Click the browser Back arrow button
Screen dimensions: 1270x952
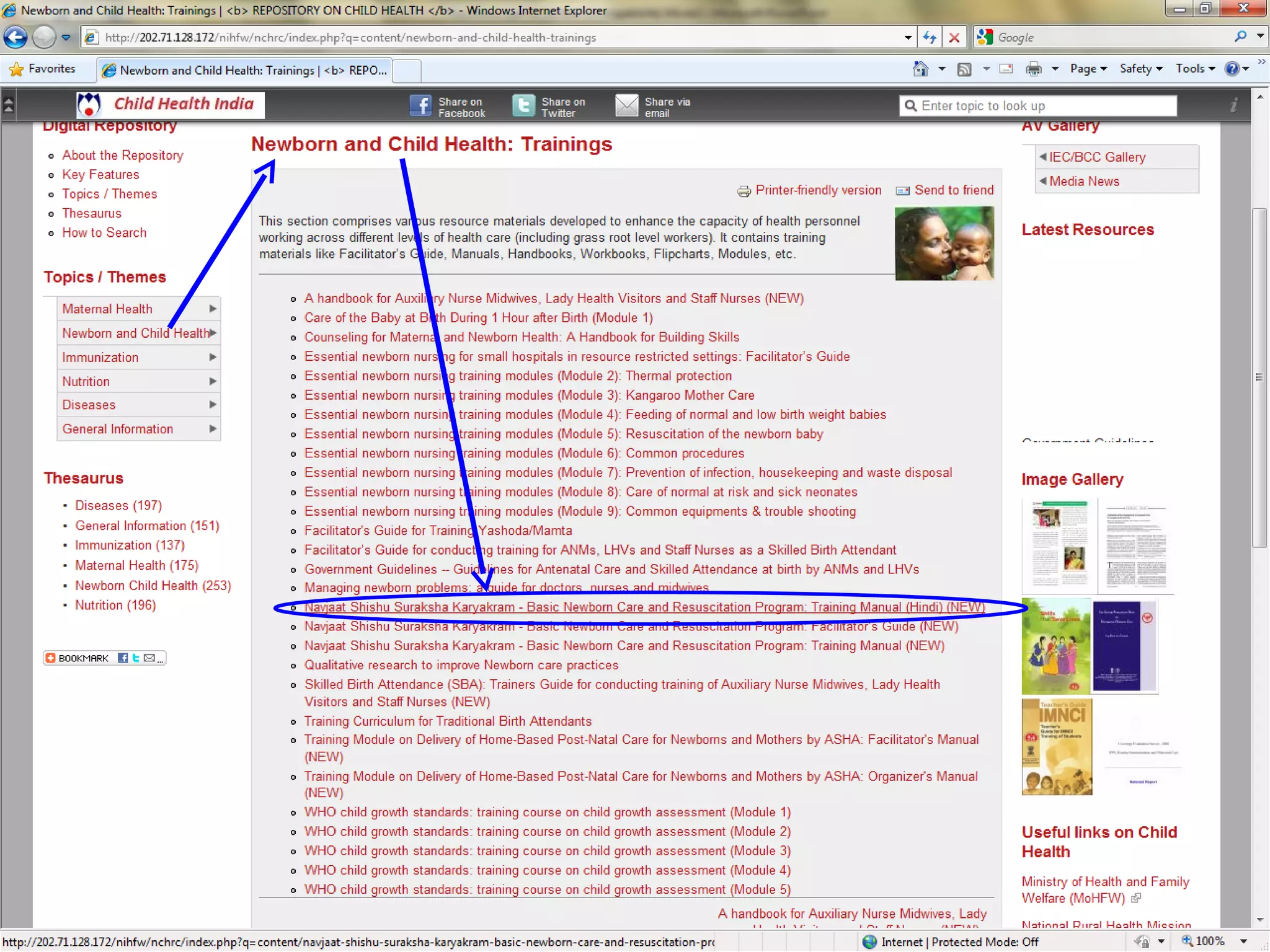pos(16,37)
